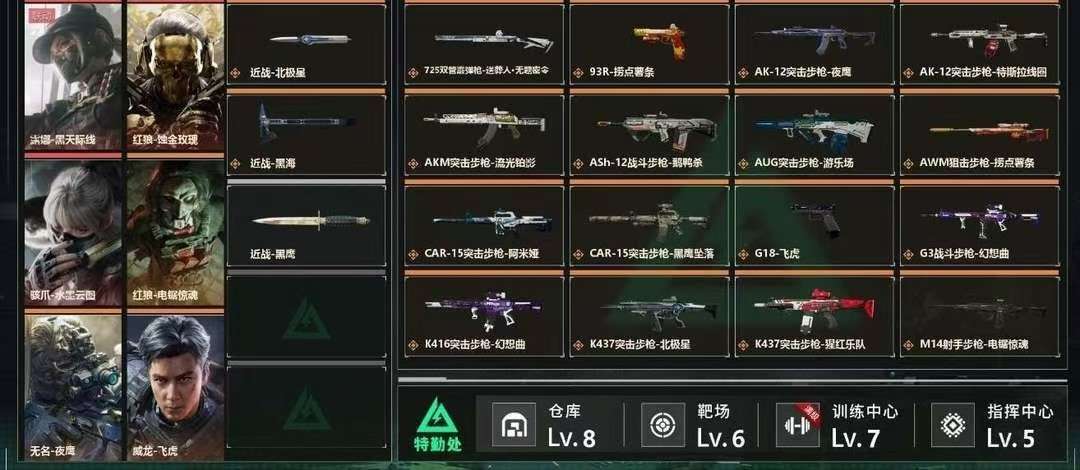Viewport: 1080px width, 470px height.
Task: Pick the K437突击步枪-猩红乐队 skin
Action: [814, 316]
